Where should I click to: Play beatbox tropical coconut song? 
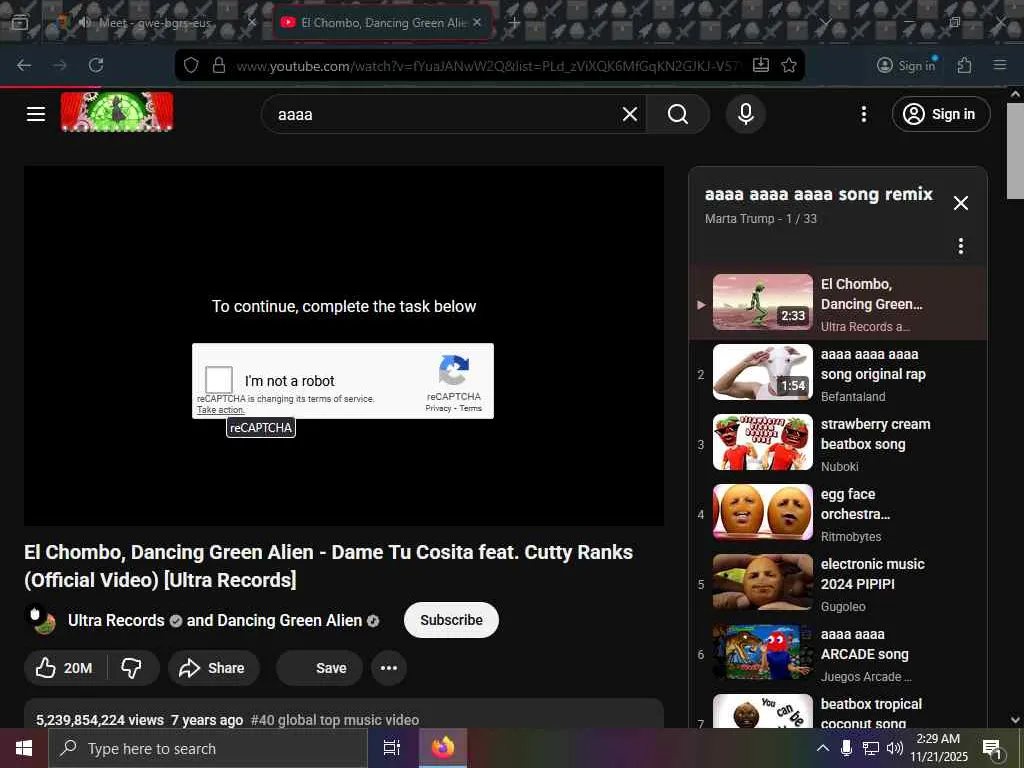point(839,711)
